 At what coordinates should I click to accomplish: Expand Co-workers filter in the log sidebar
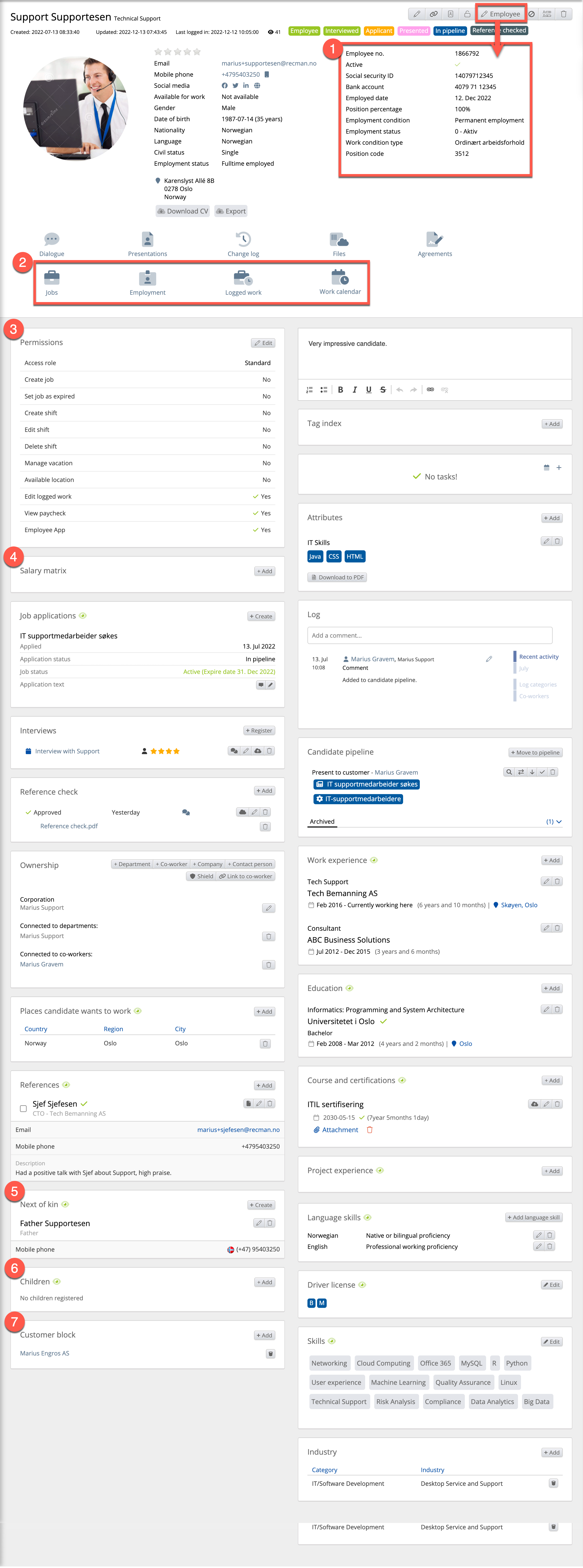[x=534, y=696]
